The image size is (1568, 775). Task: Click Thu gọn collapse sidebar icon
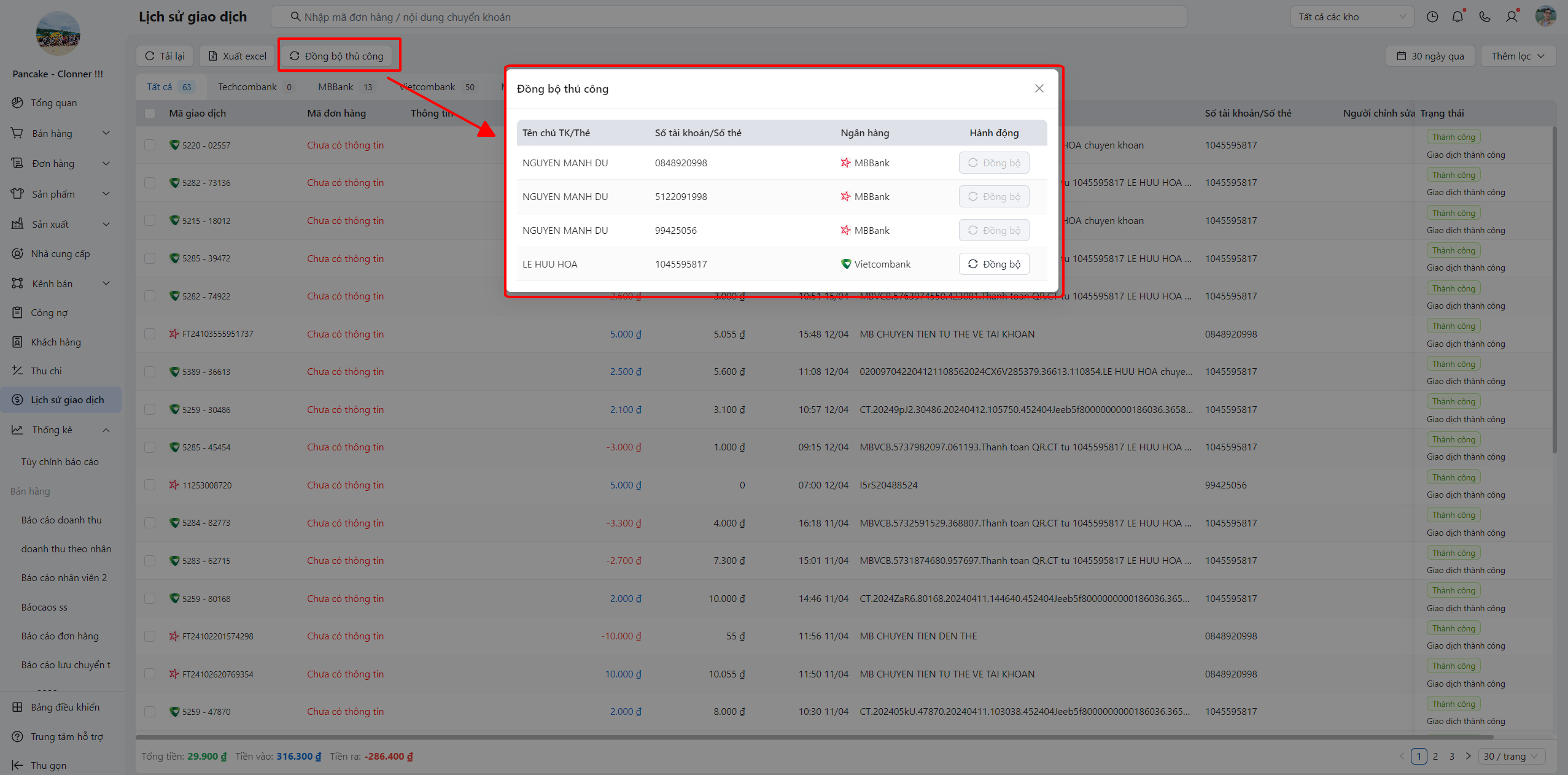coord(17,765)
